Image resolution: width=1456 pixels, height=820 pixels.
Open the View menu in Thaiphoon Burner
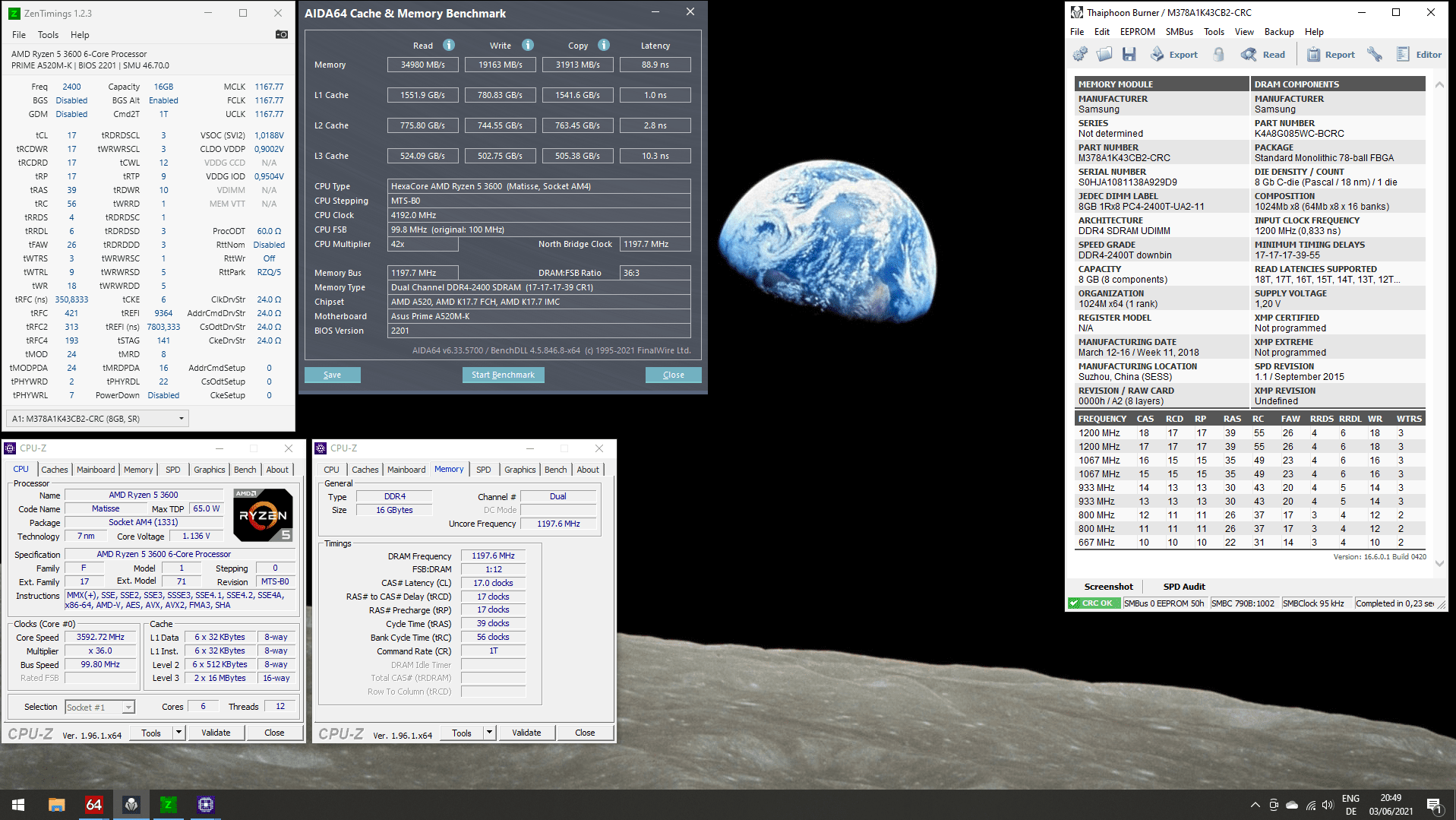coord(1244,32)
